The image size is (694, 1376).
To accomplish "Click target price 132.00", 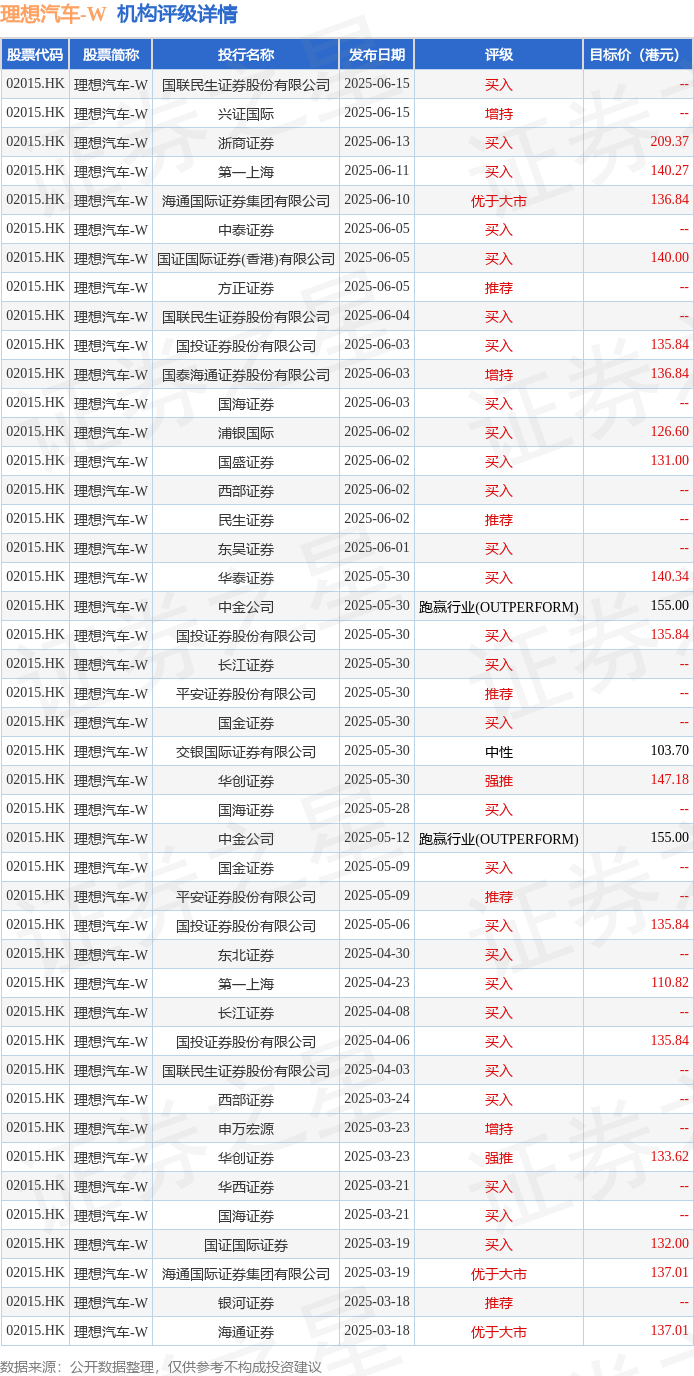I will click(x=669, y=1244).
